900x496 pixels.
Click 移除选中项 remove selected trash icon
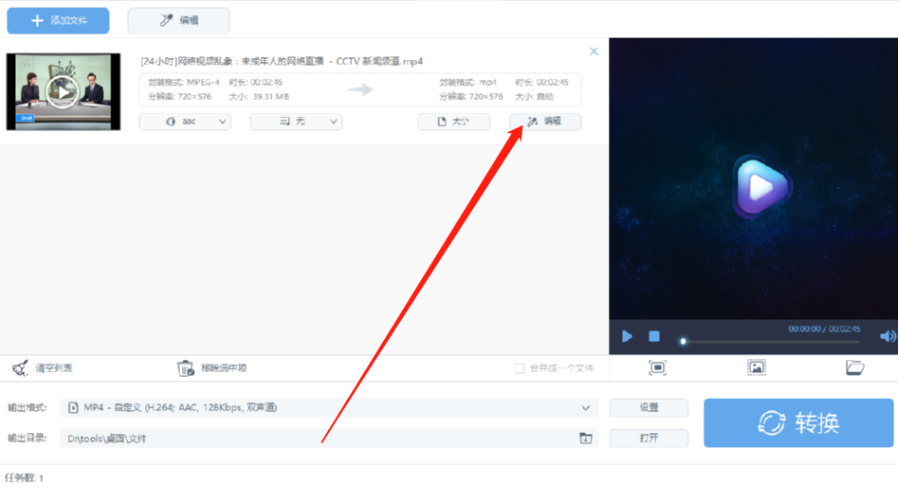(x=185, y=368)
